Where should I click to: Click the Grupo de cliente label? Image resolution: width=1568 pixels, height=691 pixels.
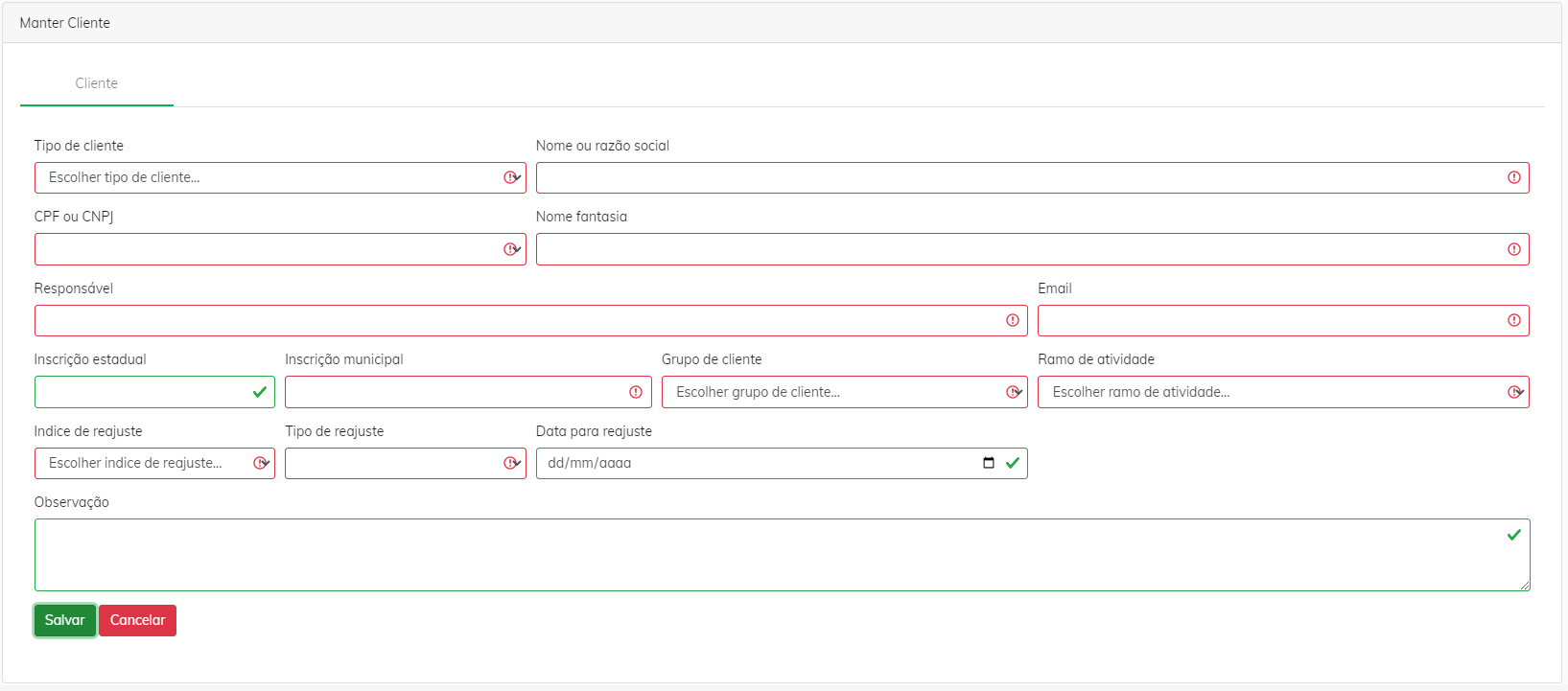click(x=712, y=359)
